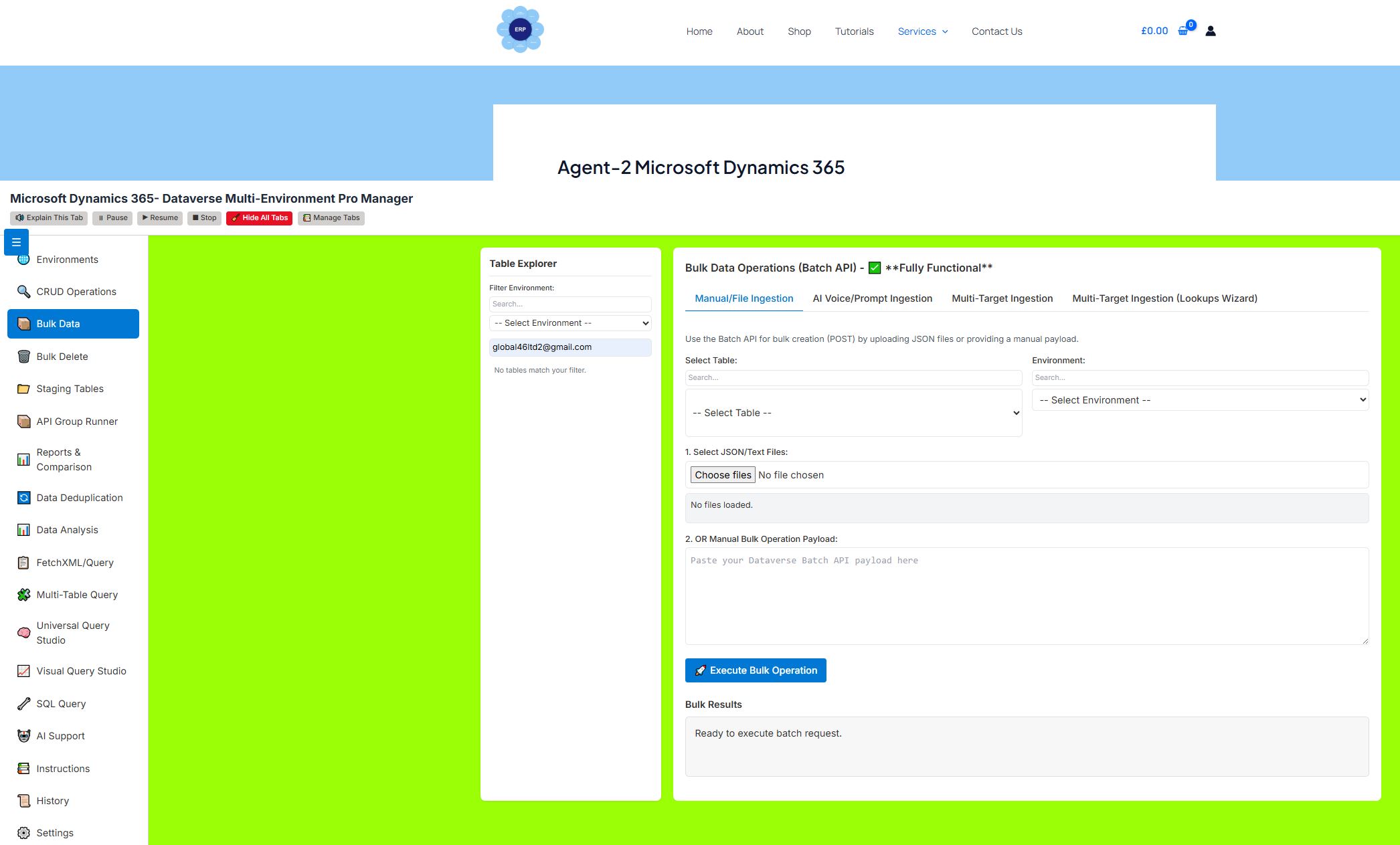Select CRUD Operations from the sidebar
1400x845 pixels.
(x=76, y=291)
